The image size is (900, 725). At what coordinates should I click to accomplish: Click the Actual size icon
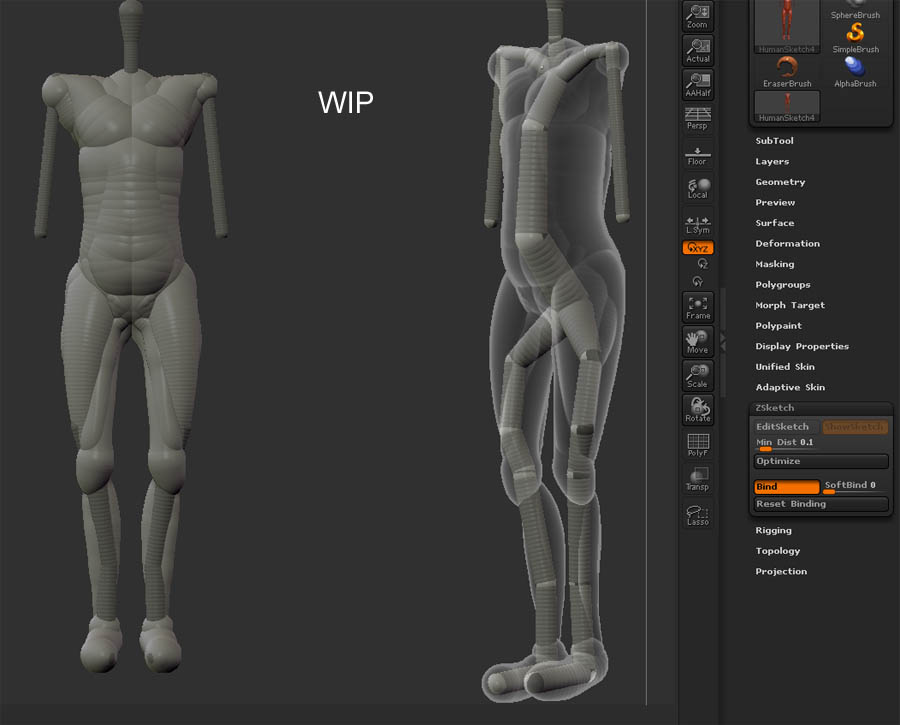click(697, 50)
